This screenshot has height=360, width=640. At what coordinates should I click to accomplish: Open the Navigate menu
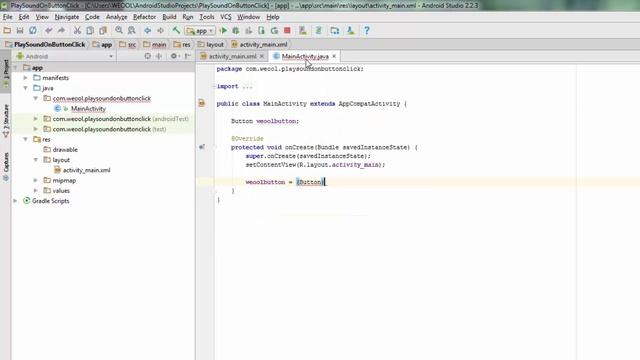pyautogui.click(x=67, y=17)
